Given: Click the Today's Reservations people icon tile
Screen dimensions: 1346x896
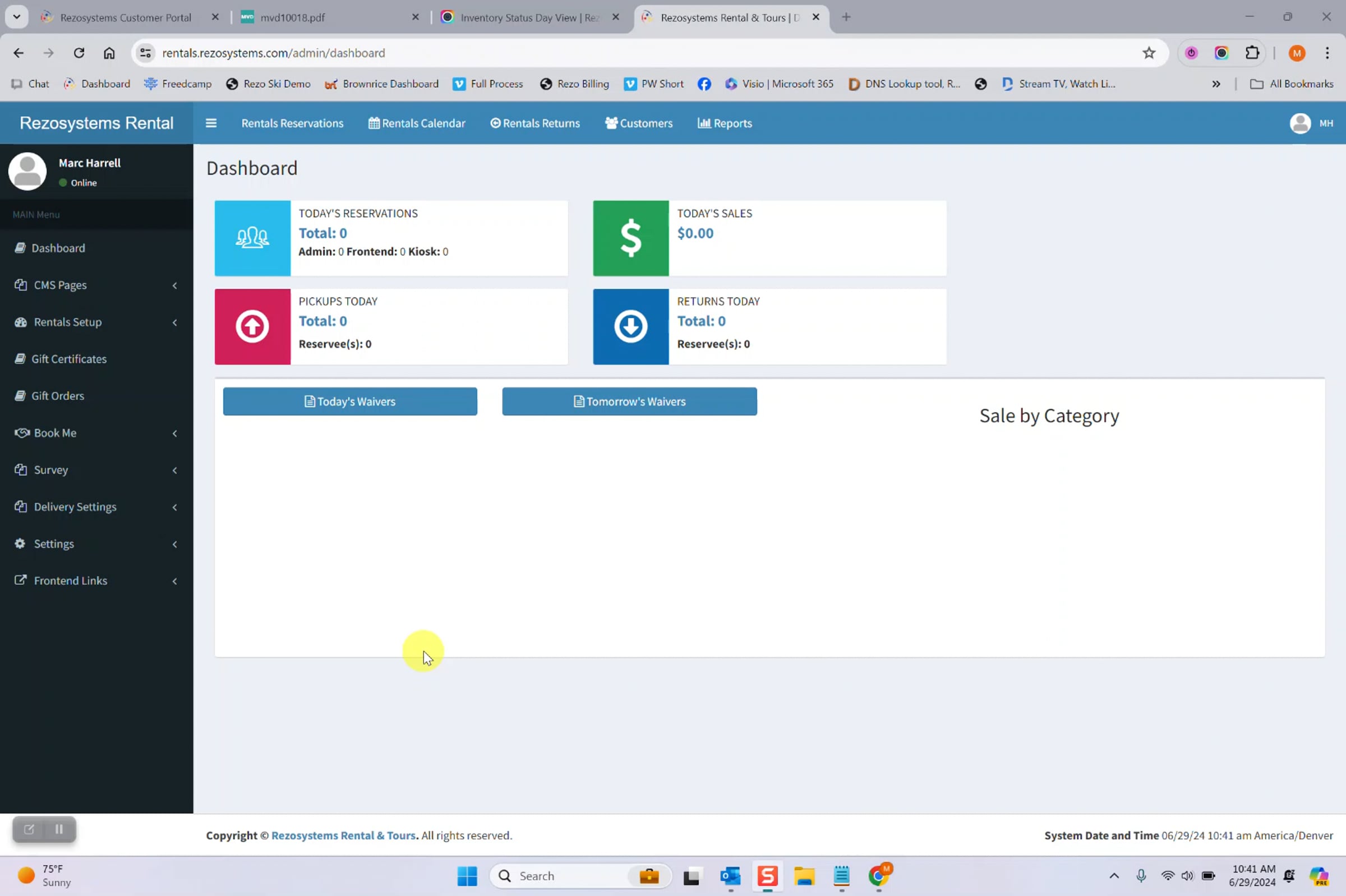Looking at the screenshot, I should (x=252, y=238).
